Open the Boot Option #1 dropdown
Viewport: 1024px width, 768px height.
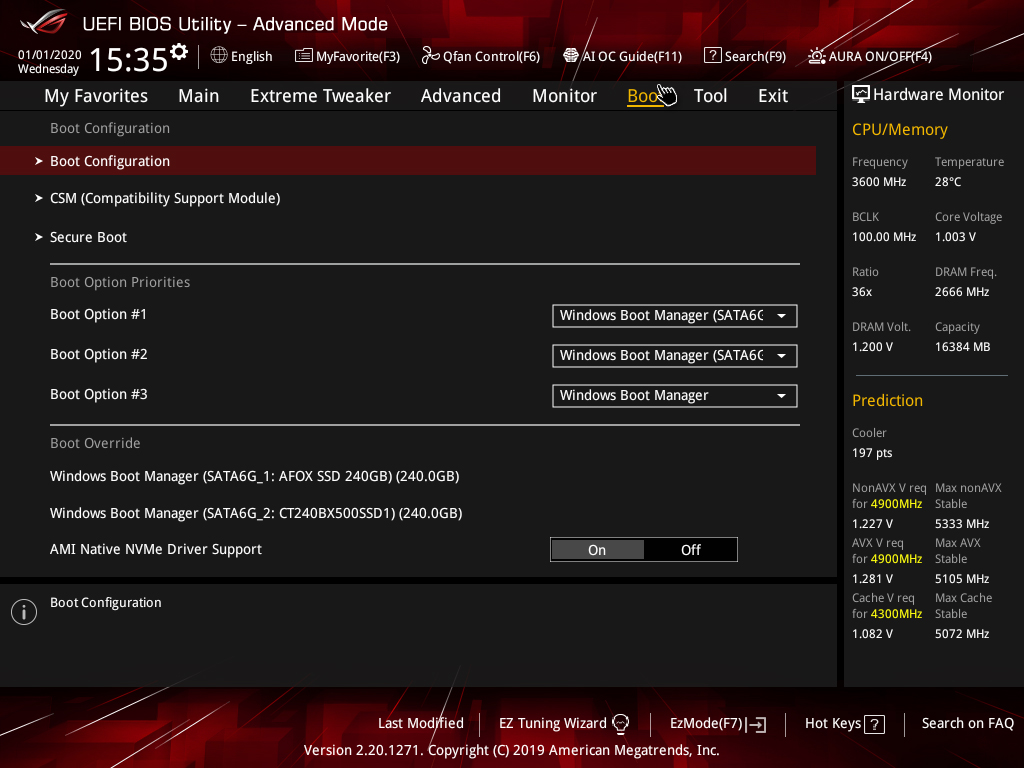point(675,316)
